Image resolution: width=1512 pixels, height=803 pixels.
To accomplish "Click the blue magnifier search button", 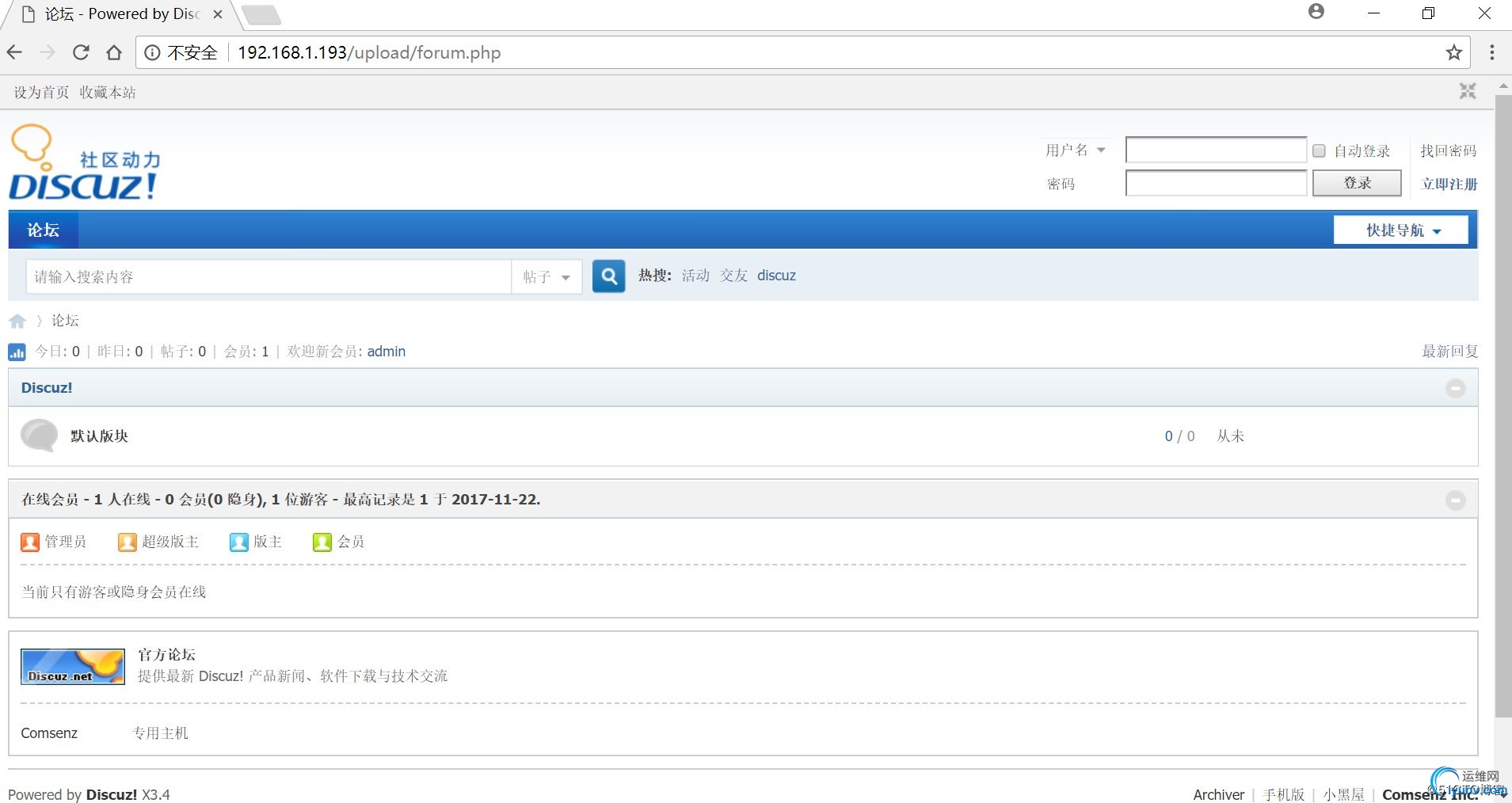I will pyautogui.click(x=609, y=276).
